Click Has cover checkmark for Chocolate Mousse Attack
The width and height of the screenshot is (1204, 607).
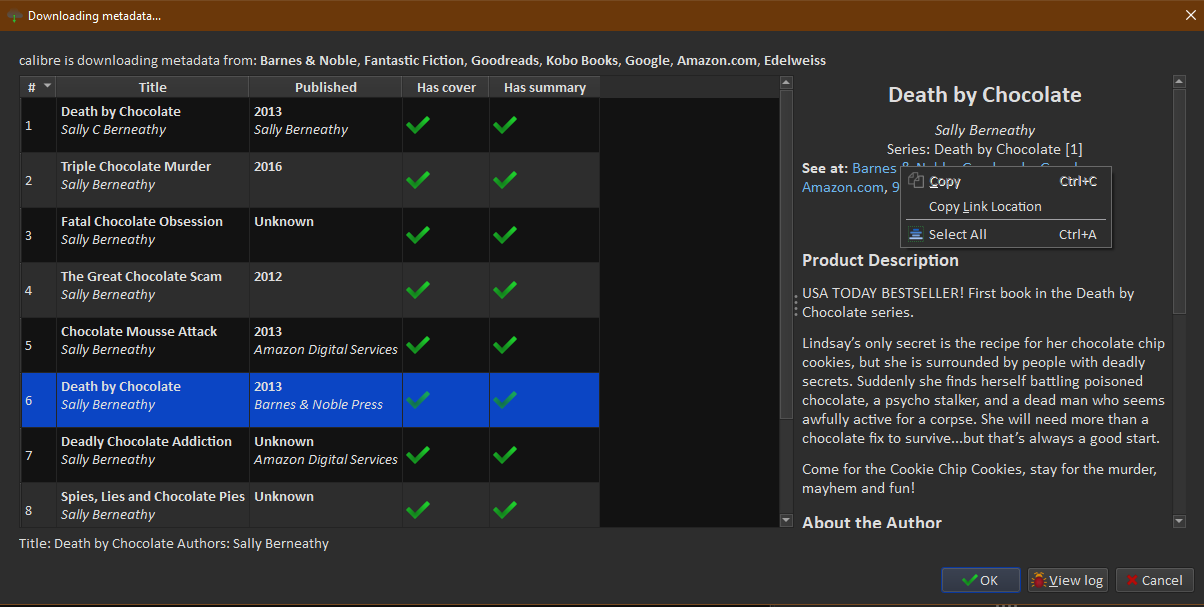click(x=418, y=345)
